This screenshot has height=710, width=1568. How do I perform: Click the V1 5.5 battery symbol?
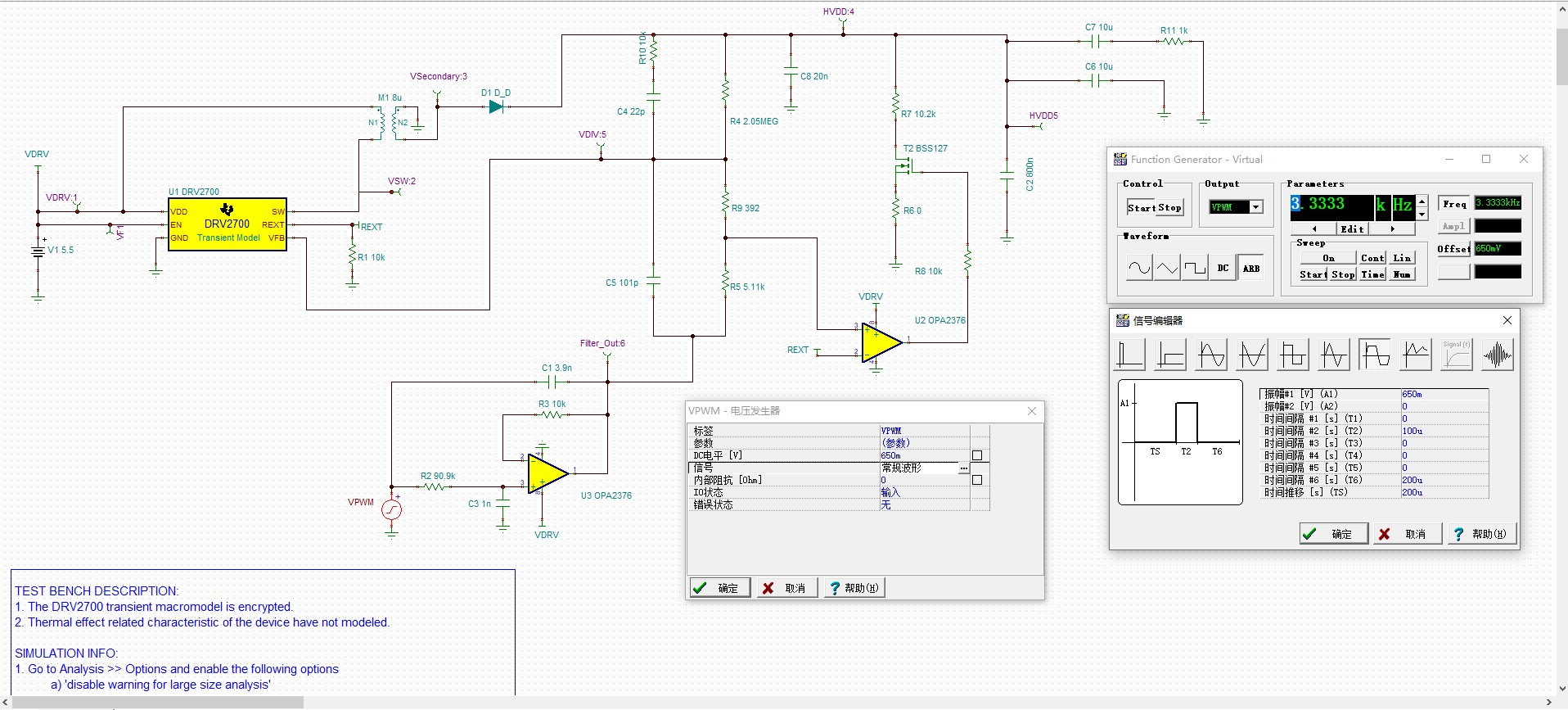[x=38, y=251]
